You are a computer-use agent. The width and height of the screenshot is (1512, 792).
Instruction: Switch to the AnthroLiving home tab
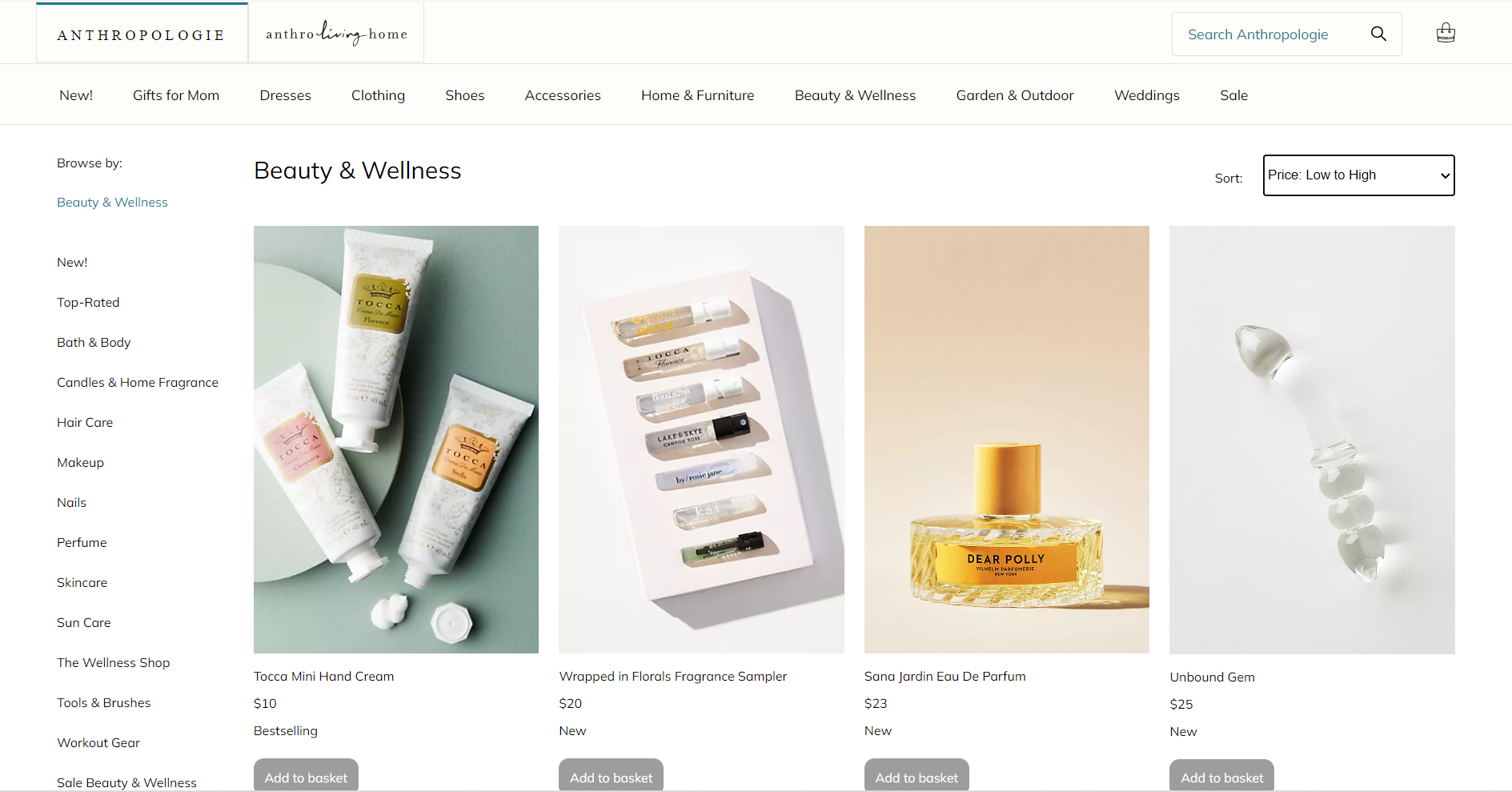336,34
